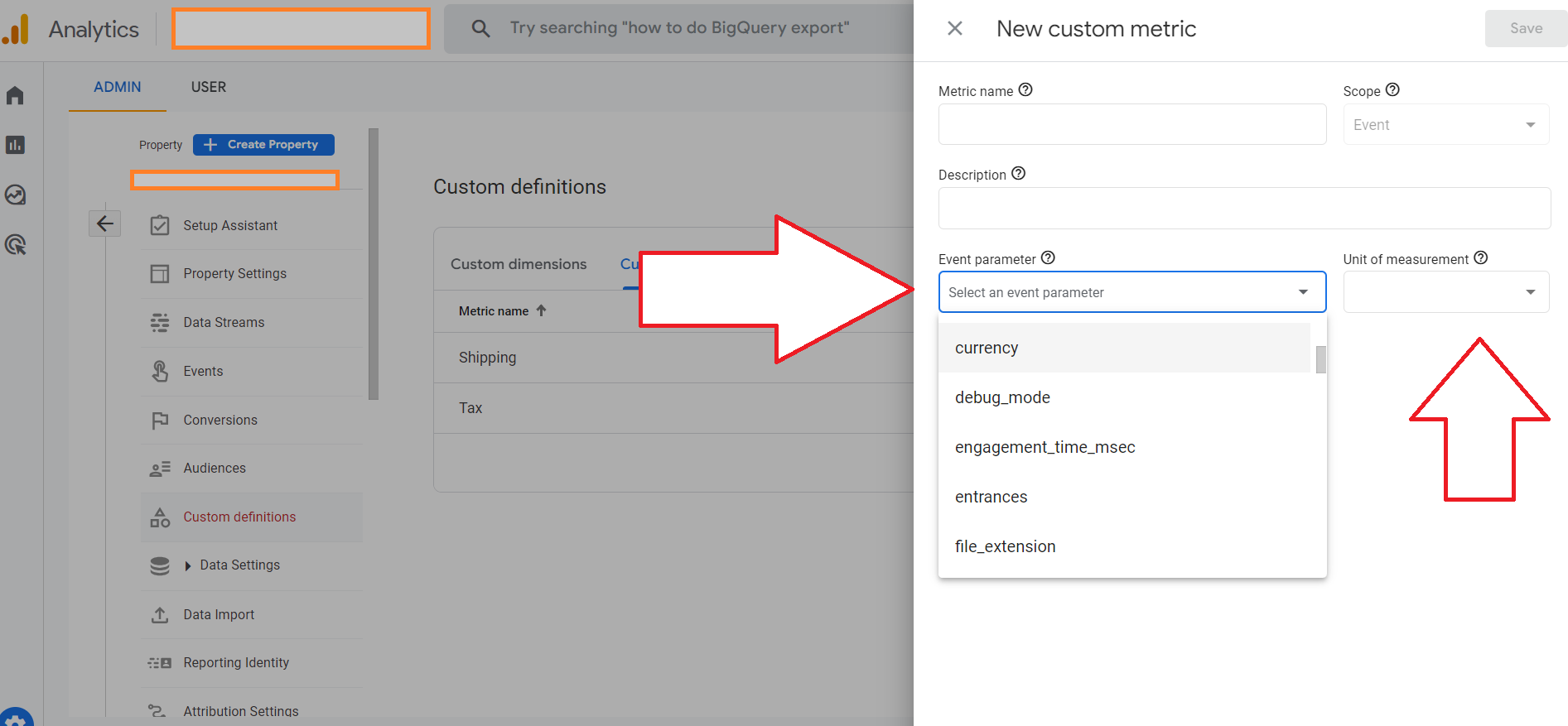Click the Save button

(x=1526, y=28)
